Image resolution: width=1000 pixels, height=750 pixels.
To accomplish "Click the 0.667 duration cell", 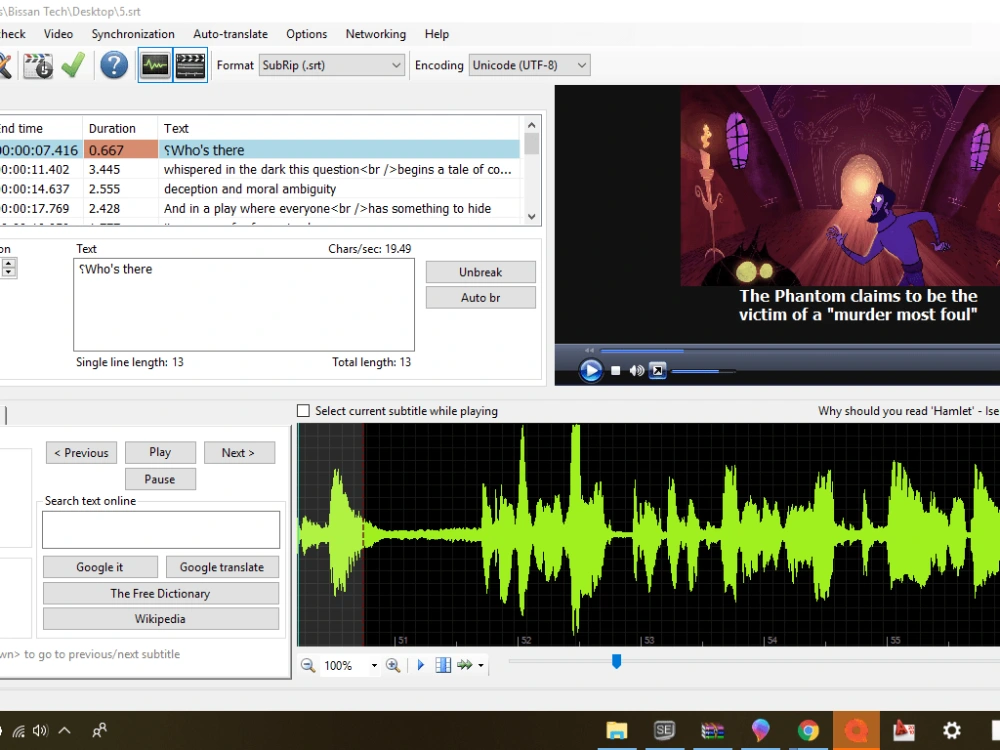I will (x=120, y=150).
